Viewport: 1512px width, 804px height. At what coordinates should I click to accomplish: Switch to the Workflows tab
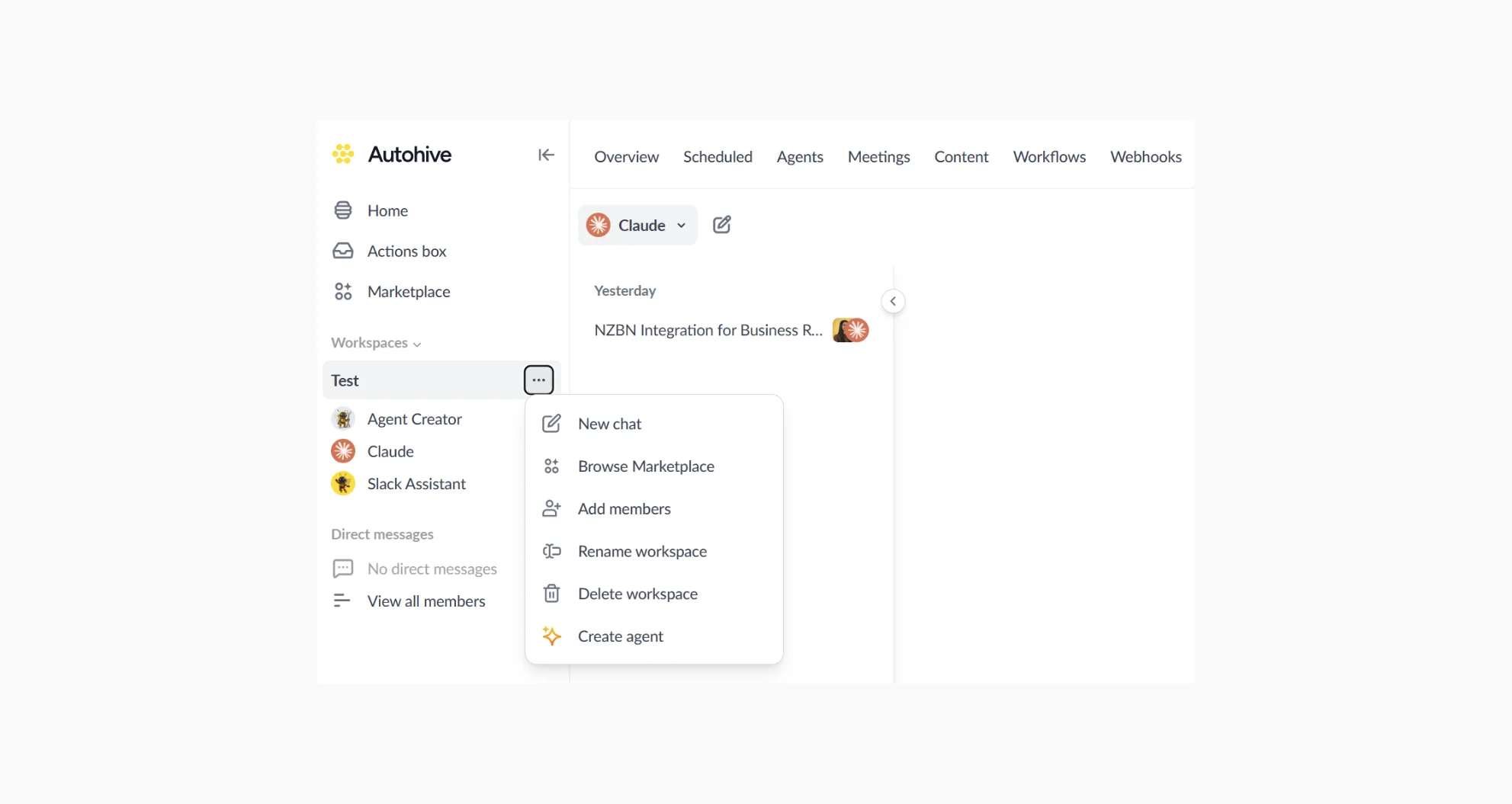click(1048, 156)
